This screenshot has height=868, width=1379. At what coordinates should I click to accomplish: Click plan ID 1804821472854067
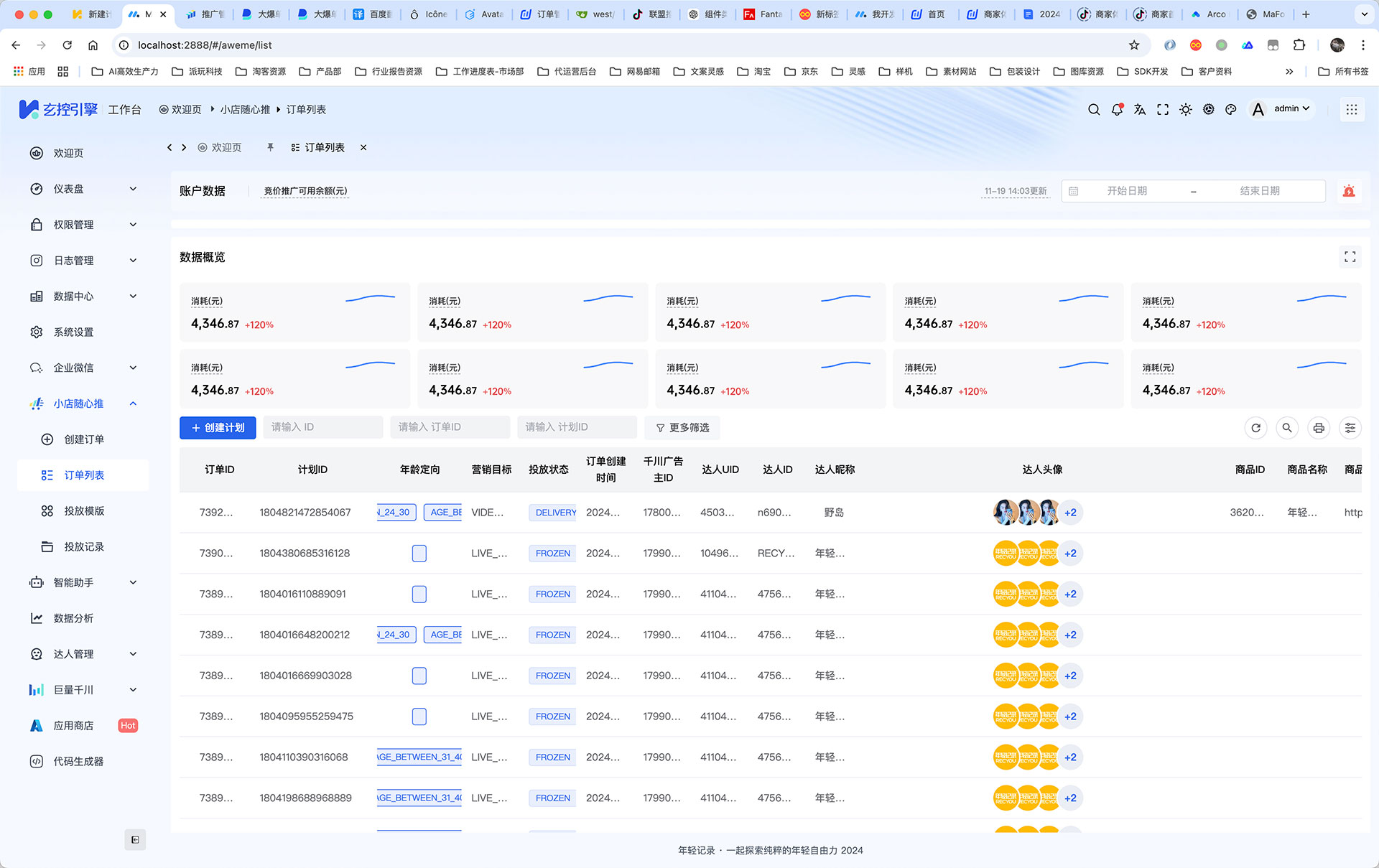click(x=305, y=513)
